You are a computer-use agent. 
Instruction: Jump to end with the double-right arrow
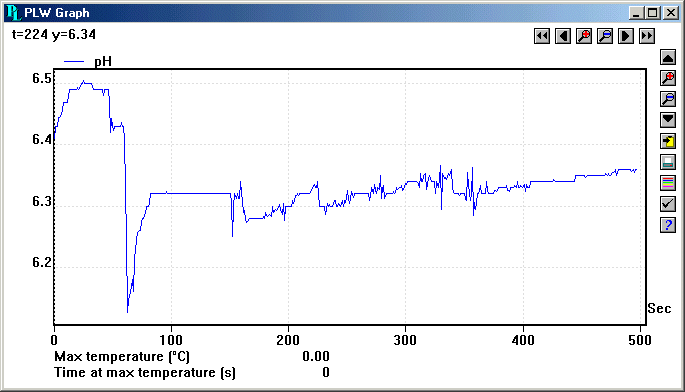647,36
